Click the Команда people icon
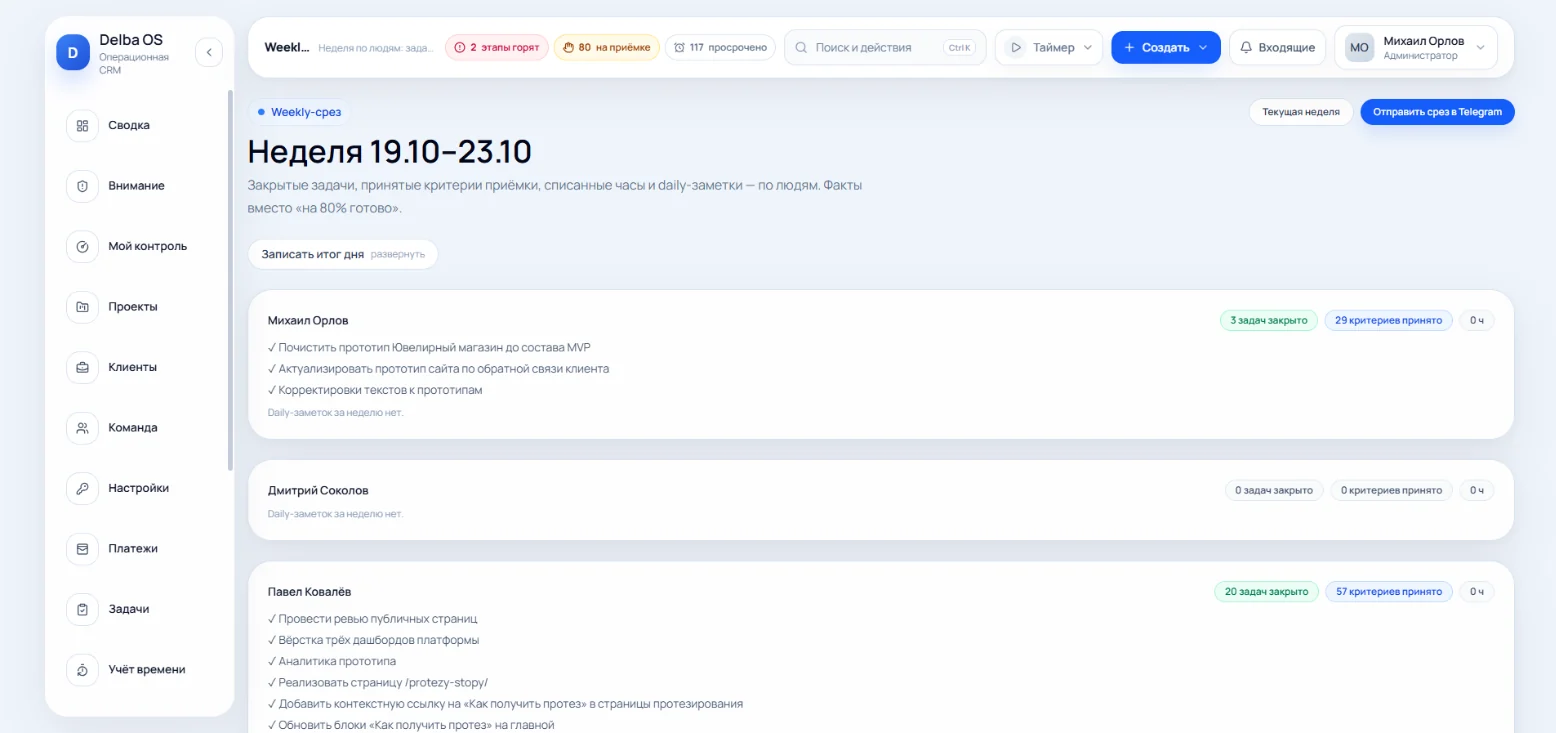1556x733 pixels. tap(82, 428)
